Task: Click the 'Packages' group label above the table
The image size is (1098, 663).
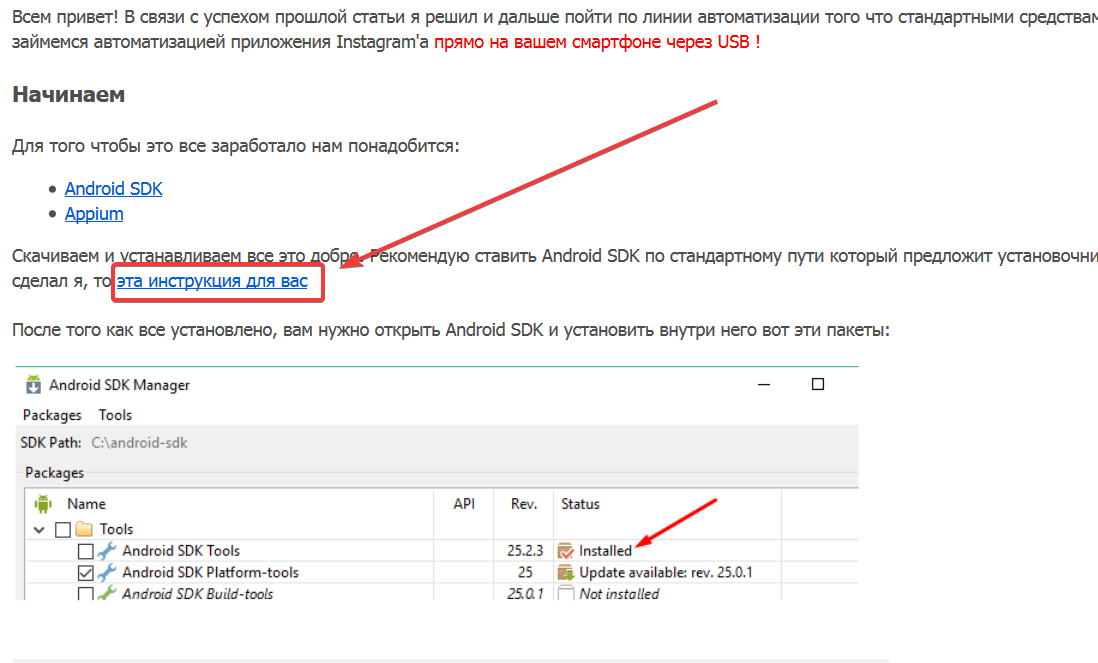Action: [55, 473]
